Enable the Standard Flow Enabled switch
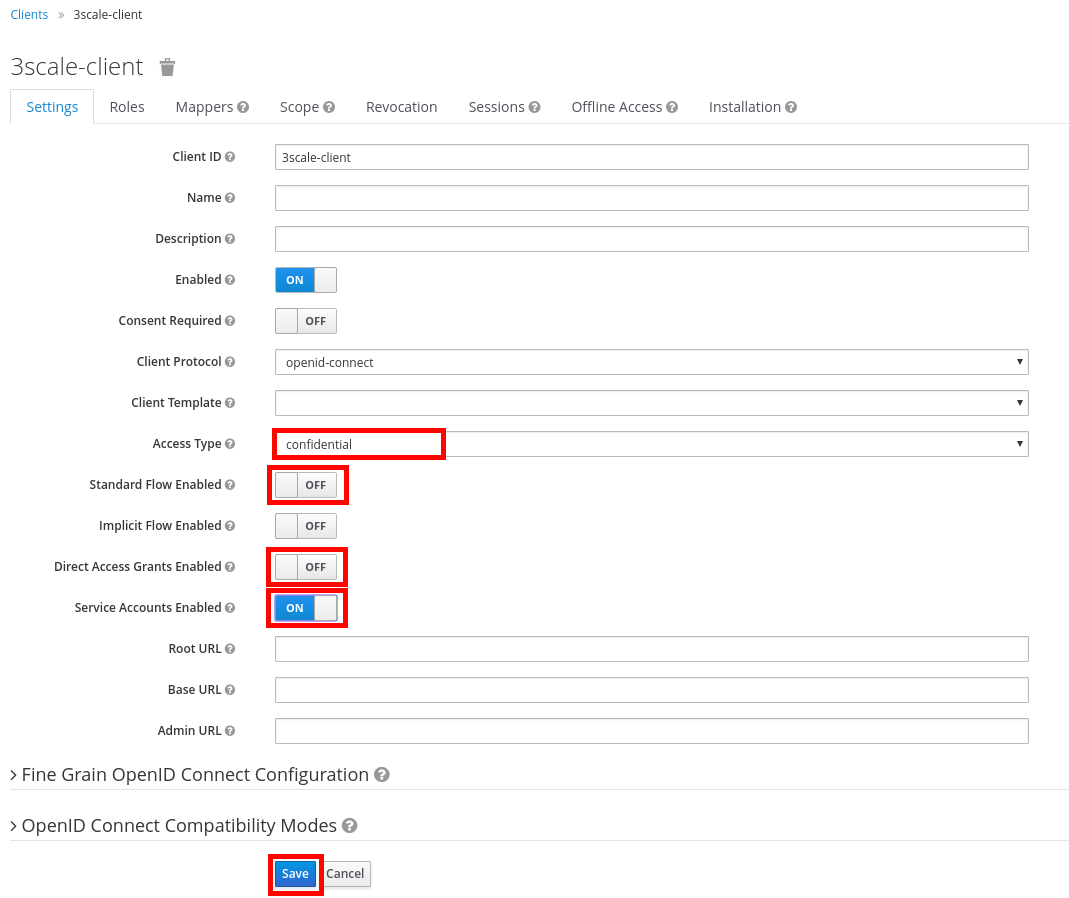The height and width of the screenshot is (898, 1069). click(305, 485)
